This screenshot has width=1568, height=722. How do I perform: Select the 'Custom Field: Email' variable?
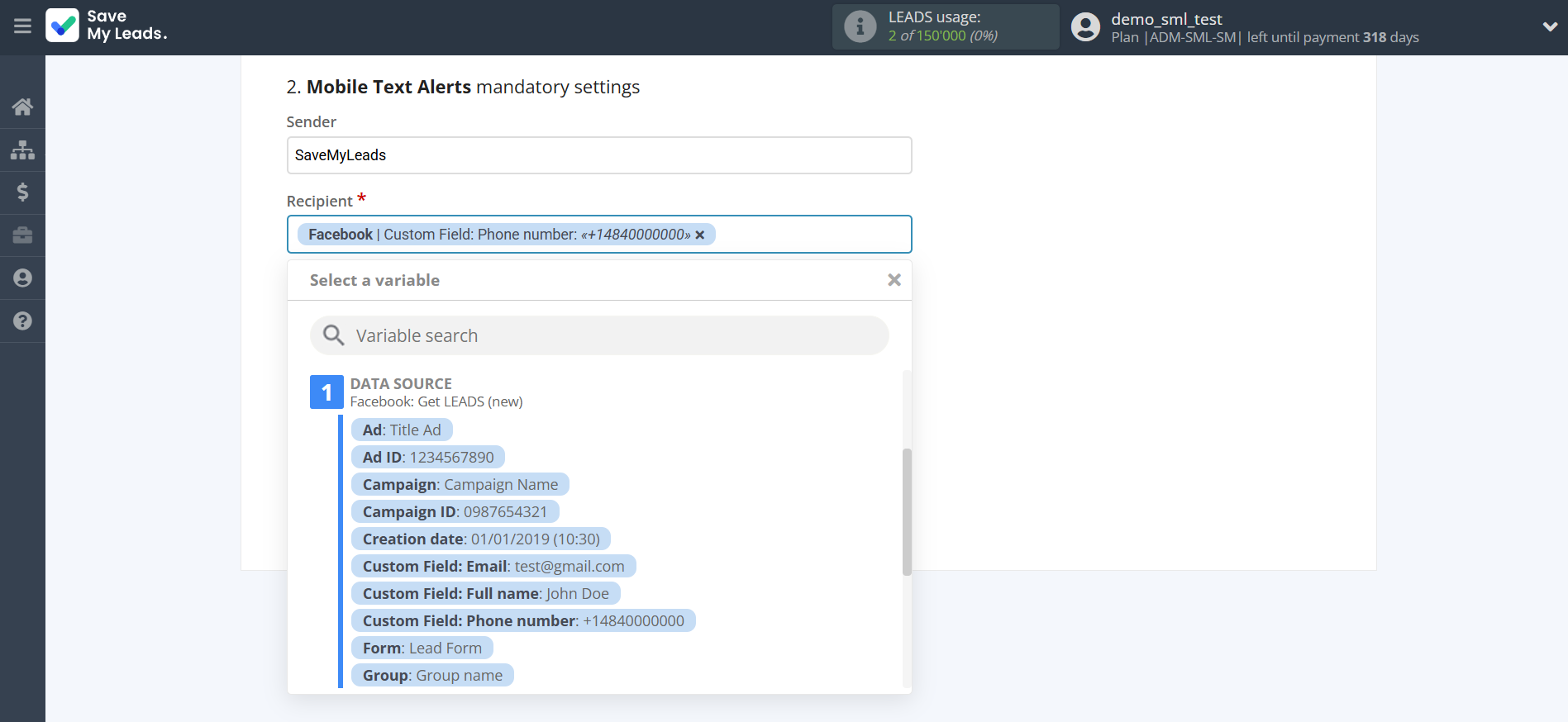493,566
